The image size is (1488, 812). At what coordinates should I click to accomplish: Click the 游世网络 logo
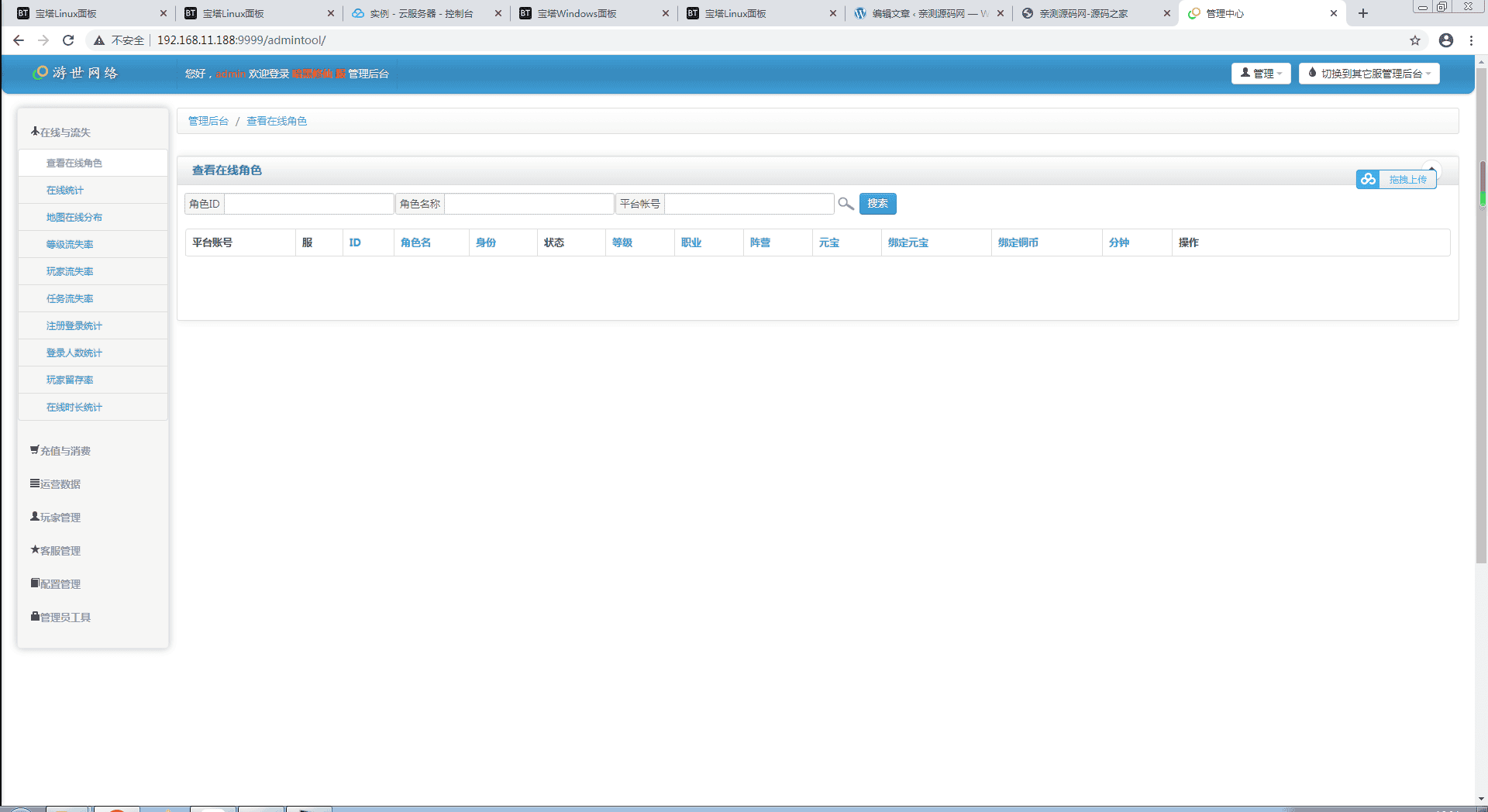[75, 73]
